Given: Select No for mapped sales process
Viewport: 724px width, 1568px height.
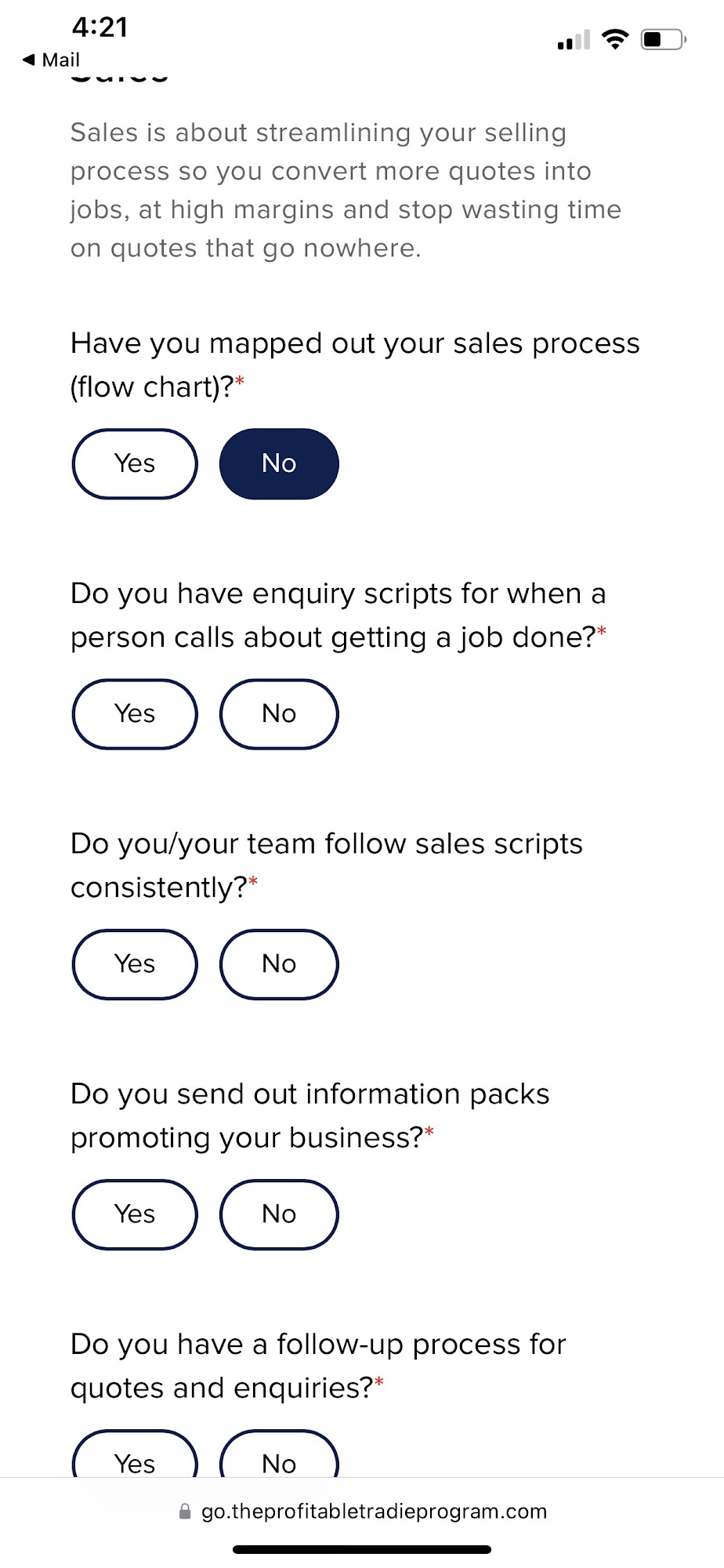Looking at the screenshot, I should pyautogui.click(x=279, y=463).
